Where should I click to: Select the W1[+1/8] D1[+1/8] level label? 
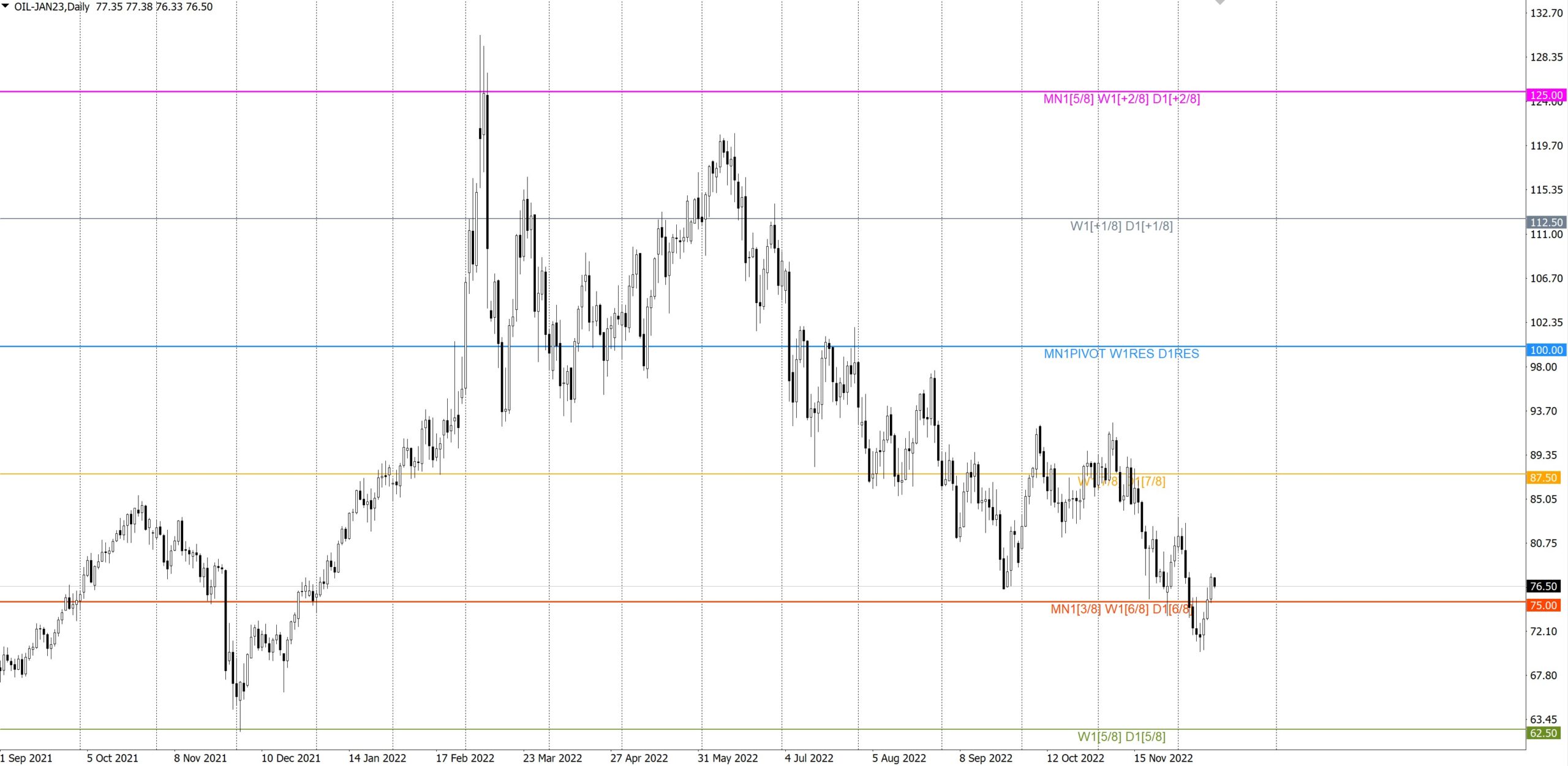coord(1121,226)
